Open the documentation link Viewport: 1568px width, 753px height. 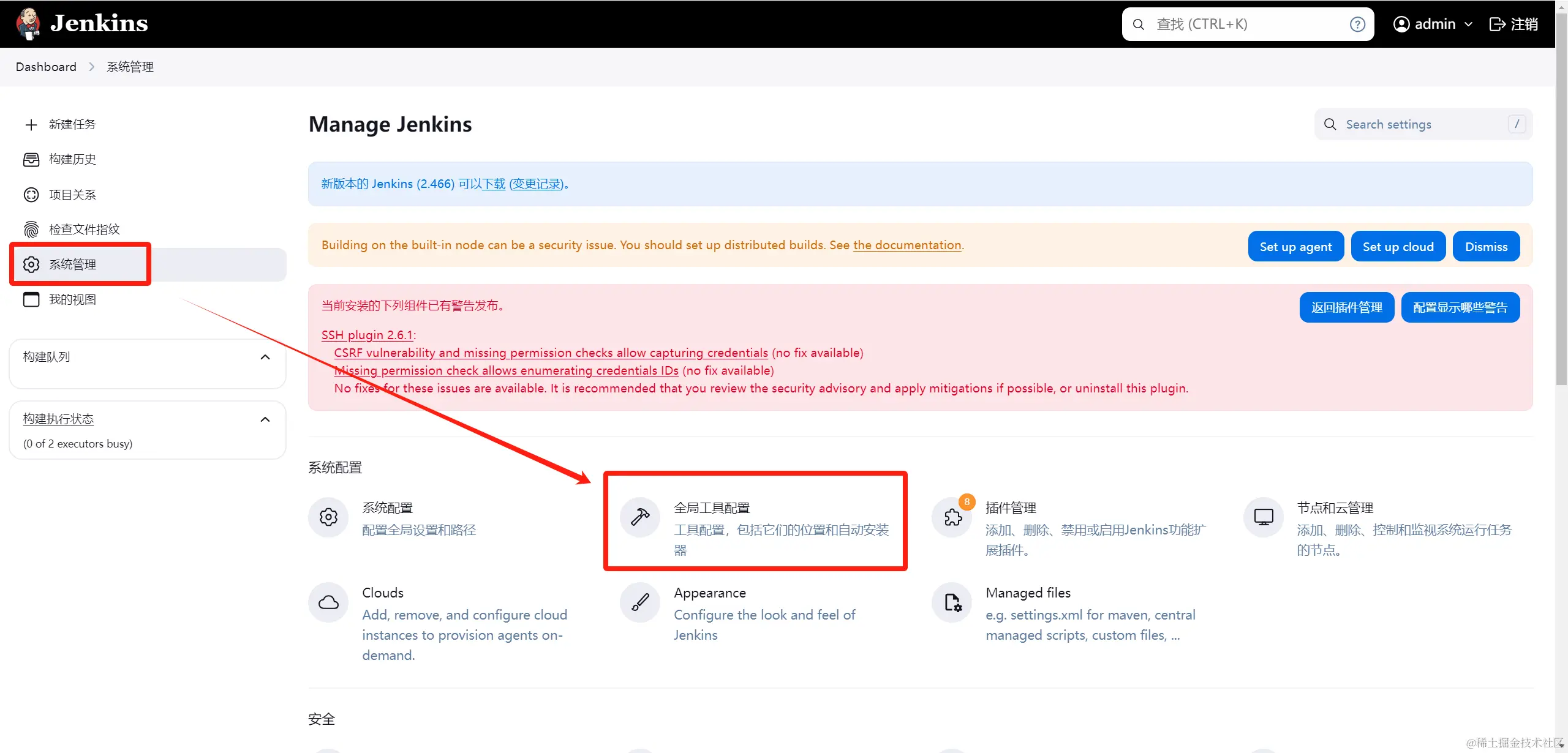(907, 245)
